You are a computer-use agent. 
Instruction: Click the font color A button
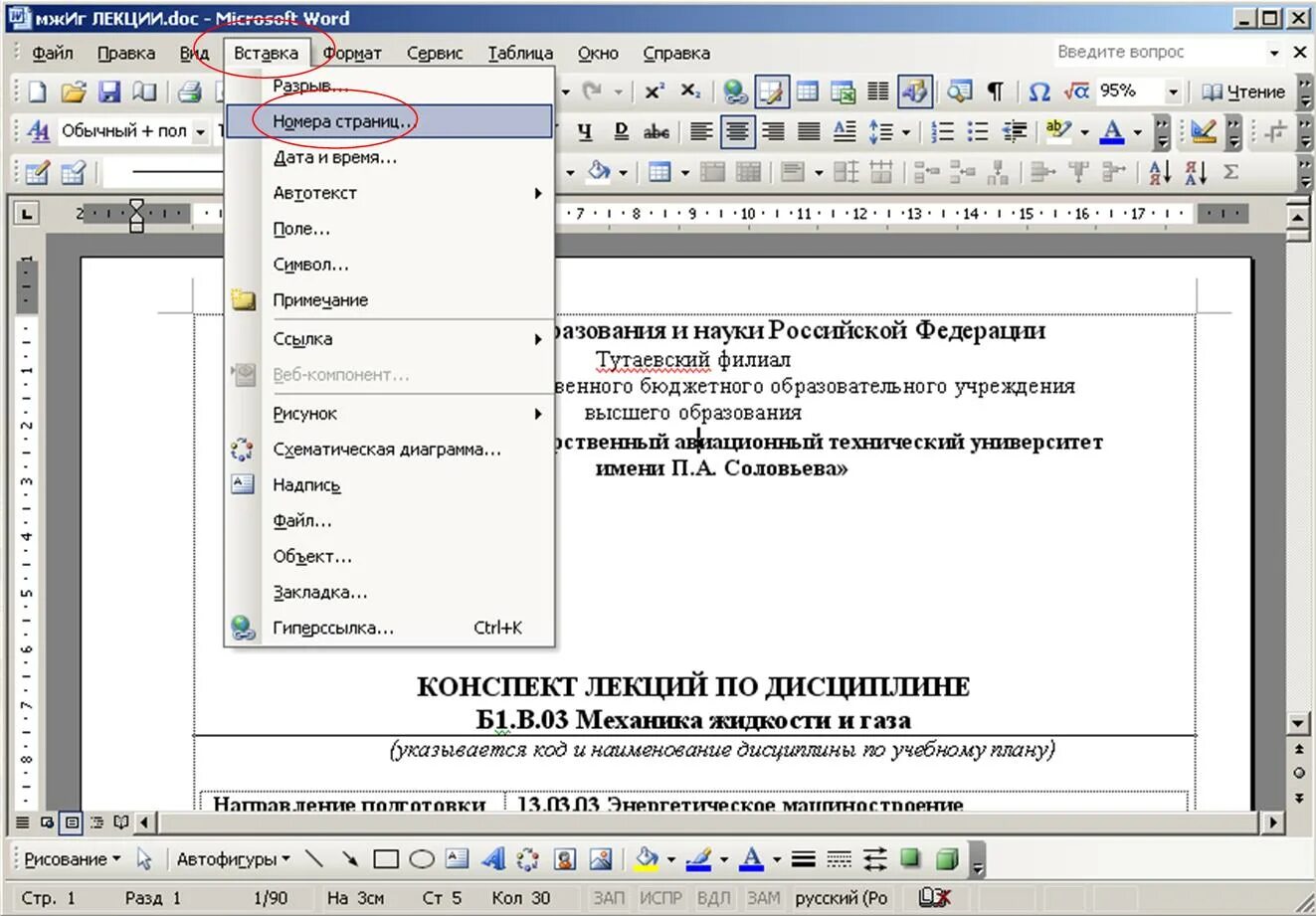[1113, 131]
